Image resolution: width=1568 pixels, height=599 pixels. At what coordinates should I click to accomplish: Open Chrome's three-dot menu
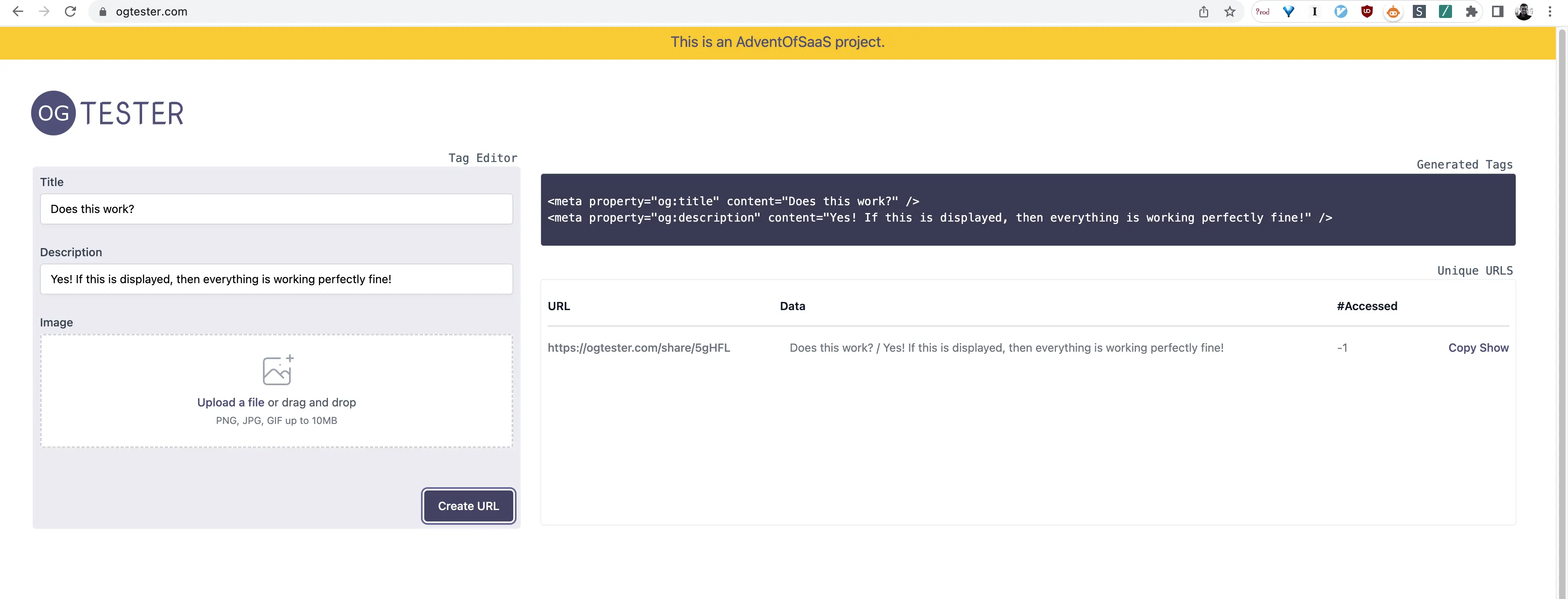tap(1550, 11)
